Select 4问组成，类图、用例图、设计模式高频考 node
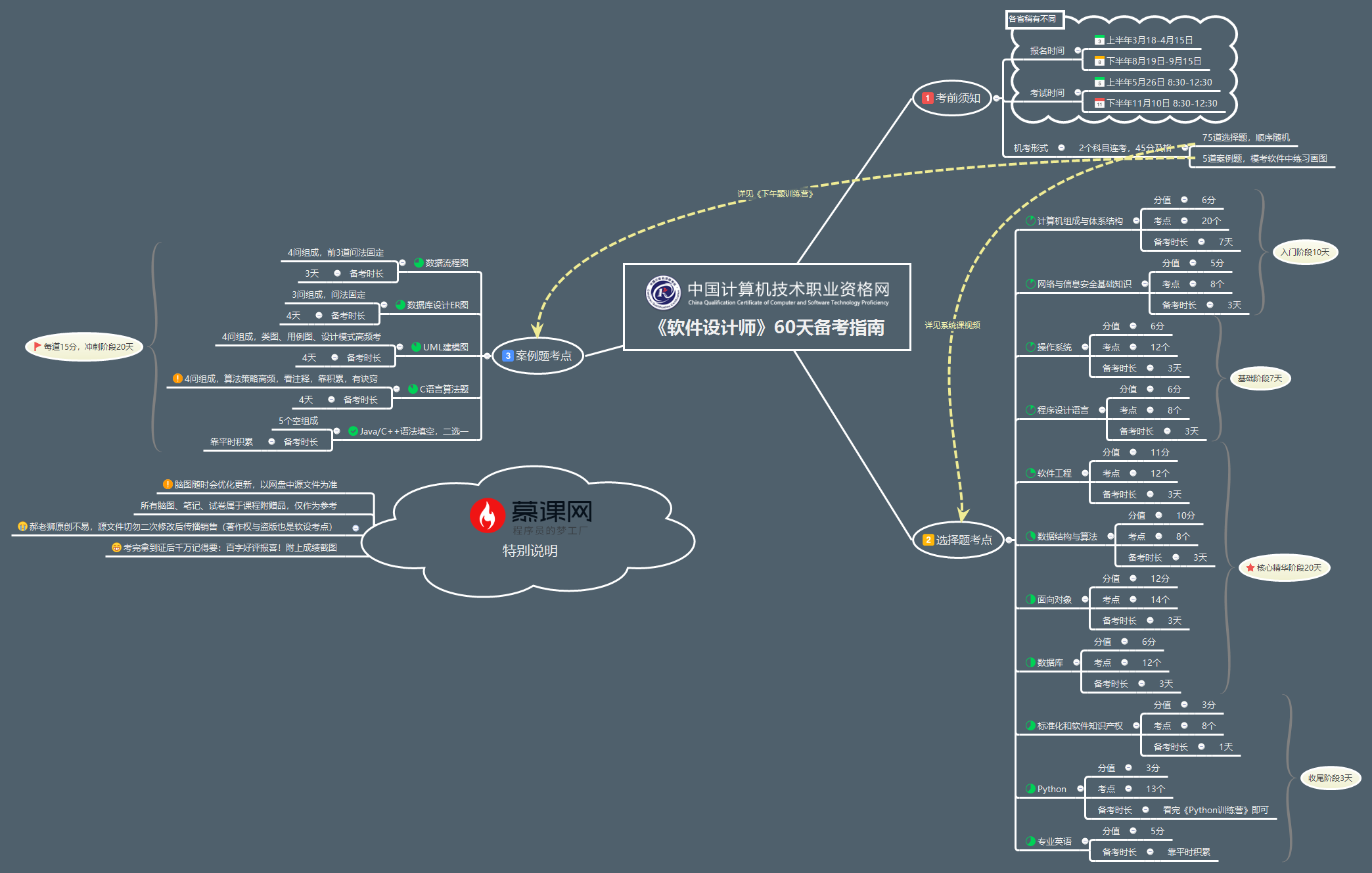 (x=301, y=337)
